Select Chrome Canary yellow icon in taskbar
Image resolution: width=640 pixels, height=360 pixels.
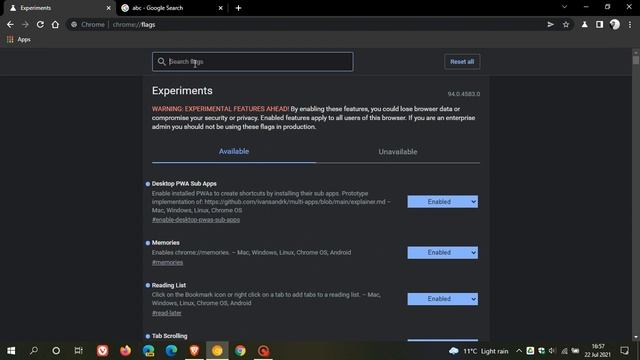(217, 351)
